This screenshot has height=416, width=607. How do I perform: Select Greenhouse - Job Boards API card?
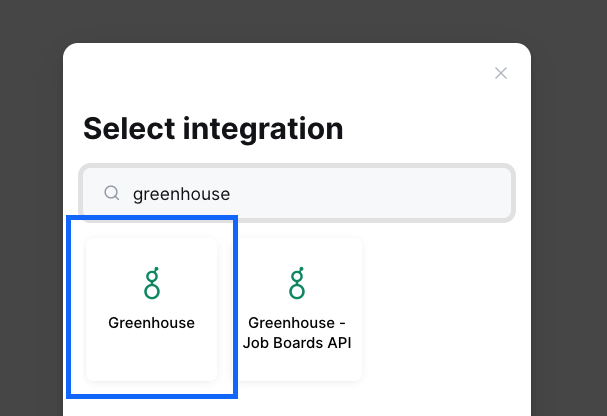(x=297, y=309)
